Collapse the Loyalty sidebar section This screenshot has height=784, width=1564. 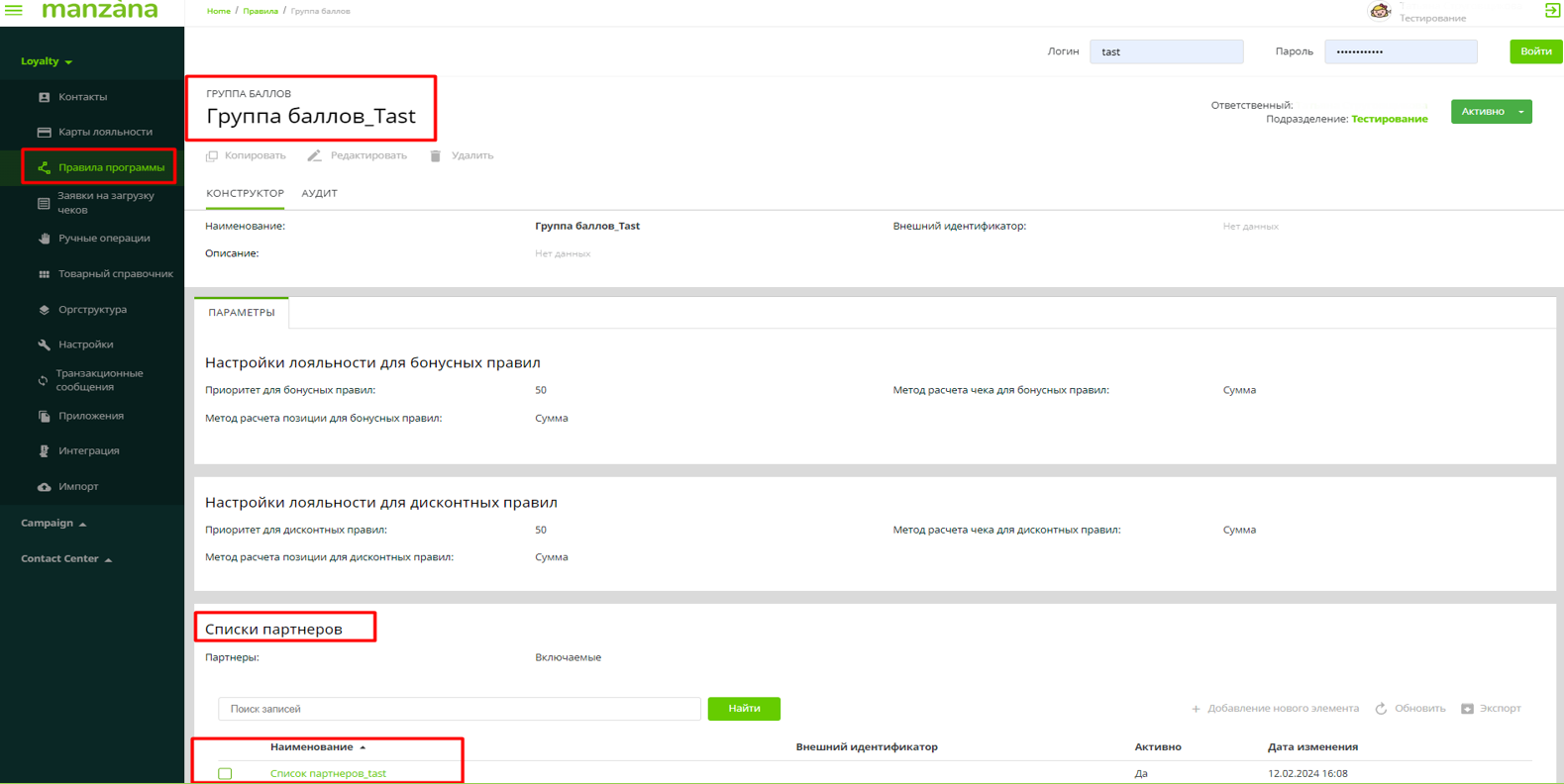[47, 61]
